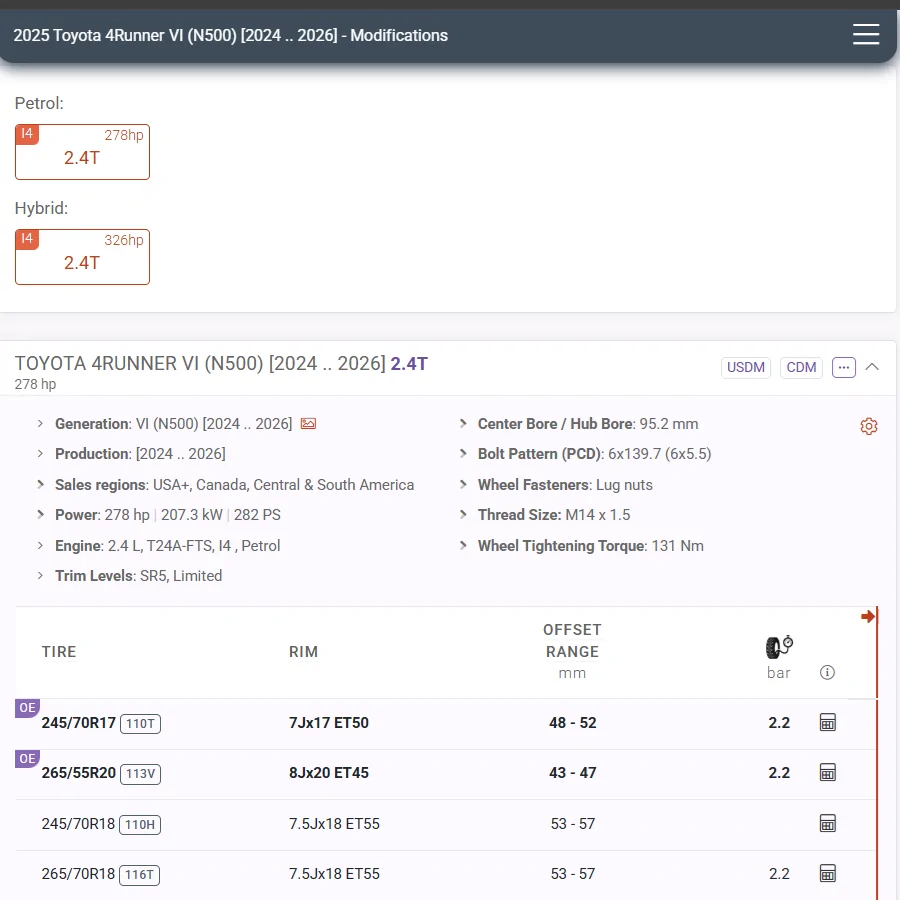The image size is (900, 900).
Task: Click the red arrow scroll-right icon
Action: 867,617
